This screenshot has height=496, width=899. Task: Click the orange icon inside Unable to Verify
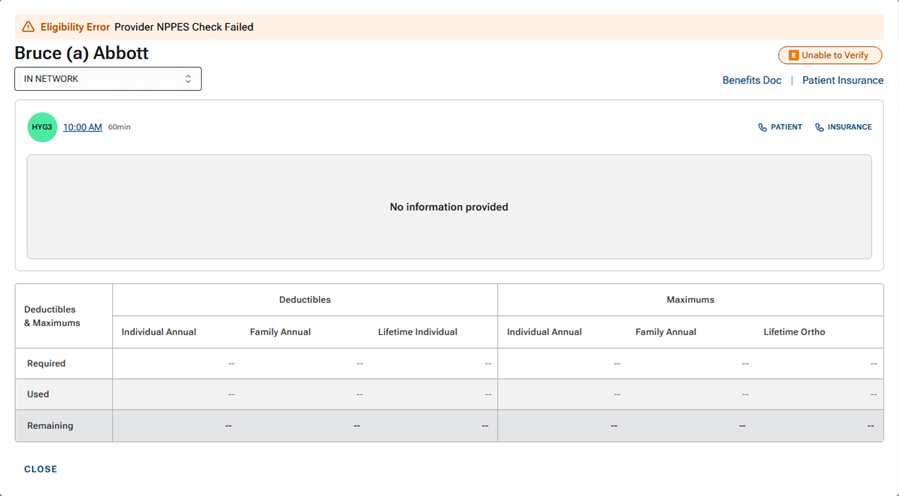(793, 56)
